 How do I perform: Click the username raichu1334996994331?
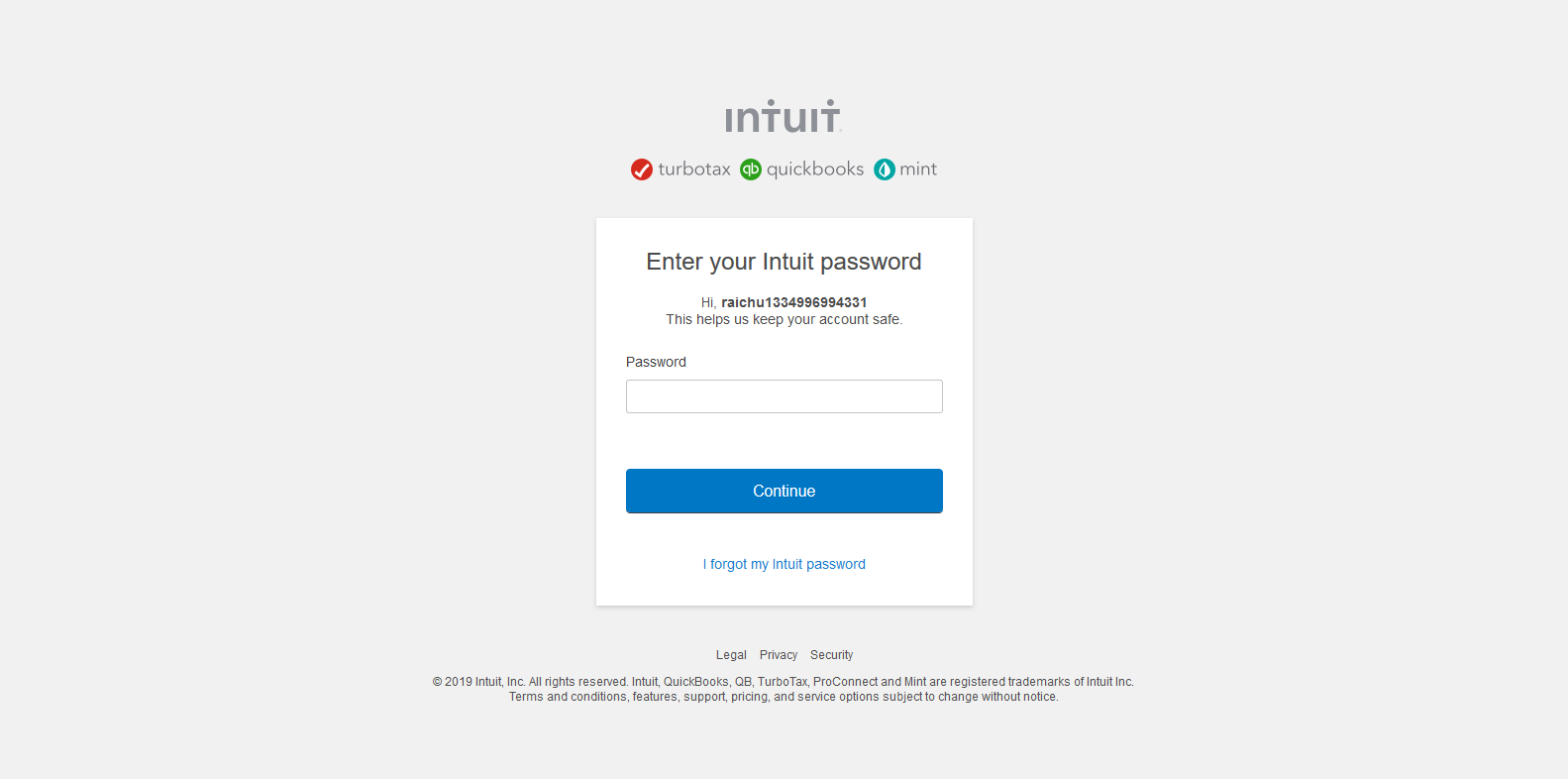click(x=794, y=302)
